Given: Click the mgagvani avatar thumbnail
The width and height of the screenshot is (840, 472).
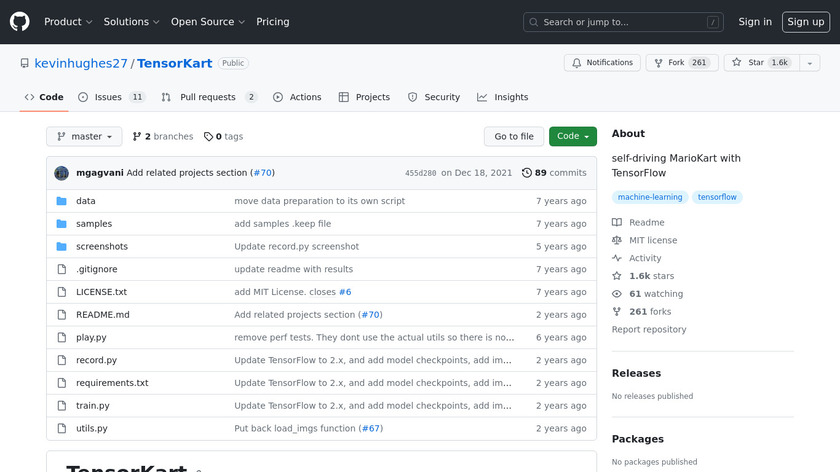Looking at the screenshot, I should [61, 173].
